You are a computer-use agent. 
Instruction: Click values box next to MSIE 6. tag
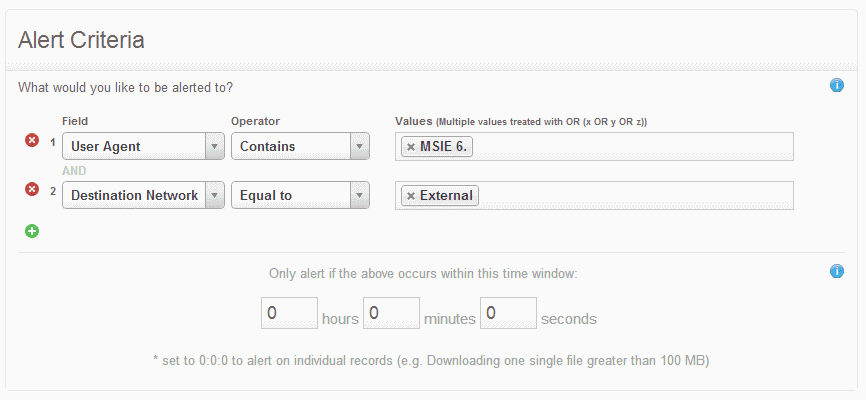(x=632, y=146)
